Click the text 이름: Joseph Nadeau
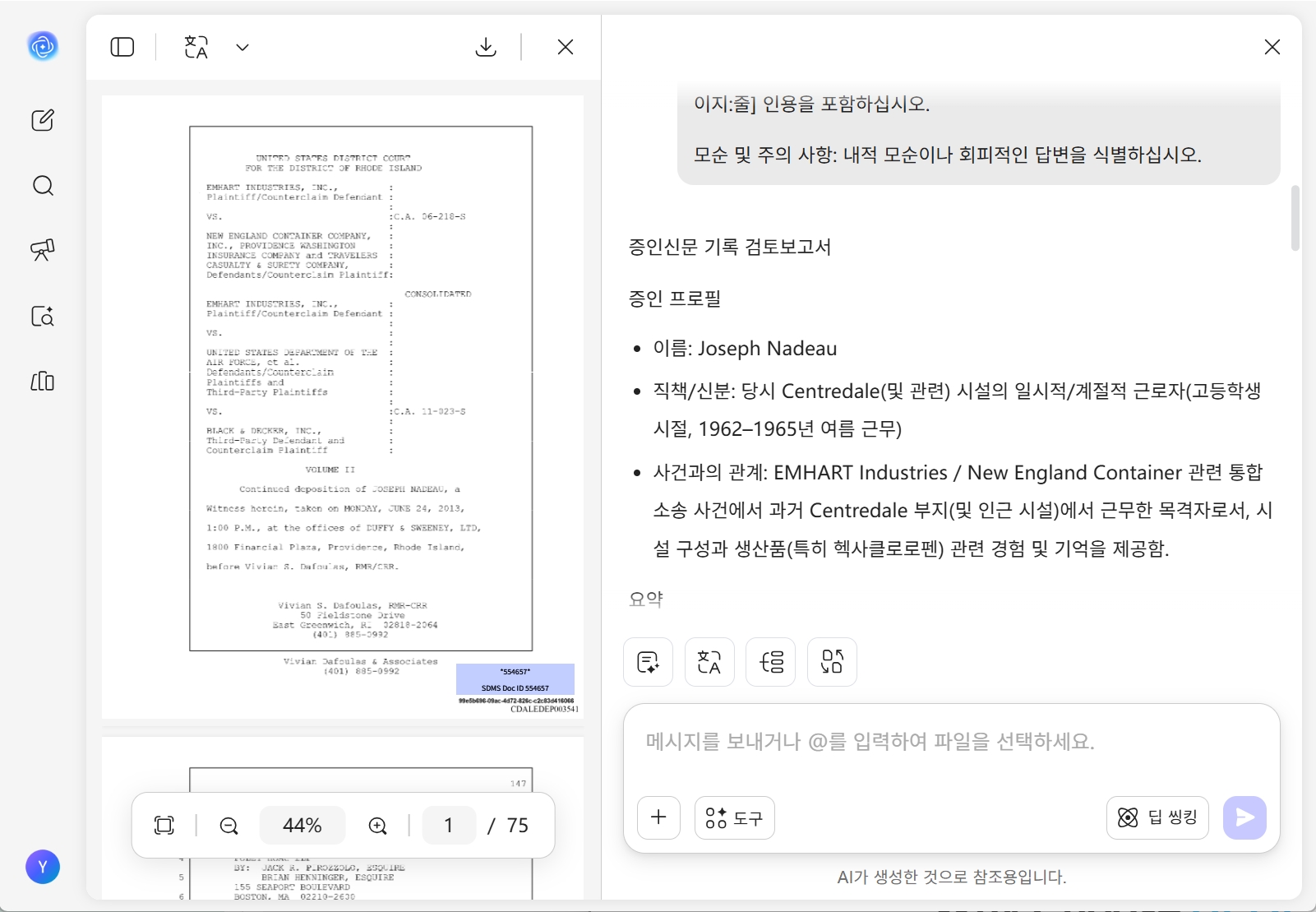Image resolution: width=1316 pixels, height=912 pixels. pyautogui.click(x=745, y=349)
